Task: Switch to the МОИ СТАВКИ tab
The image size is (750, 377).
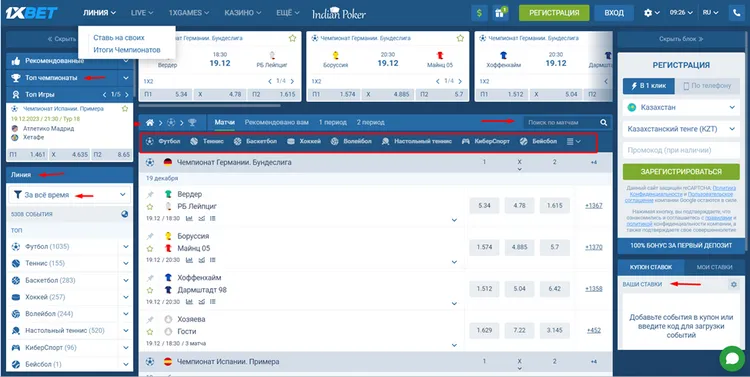Action: point(715,267)
